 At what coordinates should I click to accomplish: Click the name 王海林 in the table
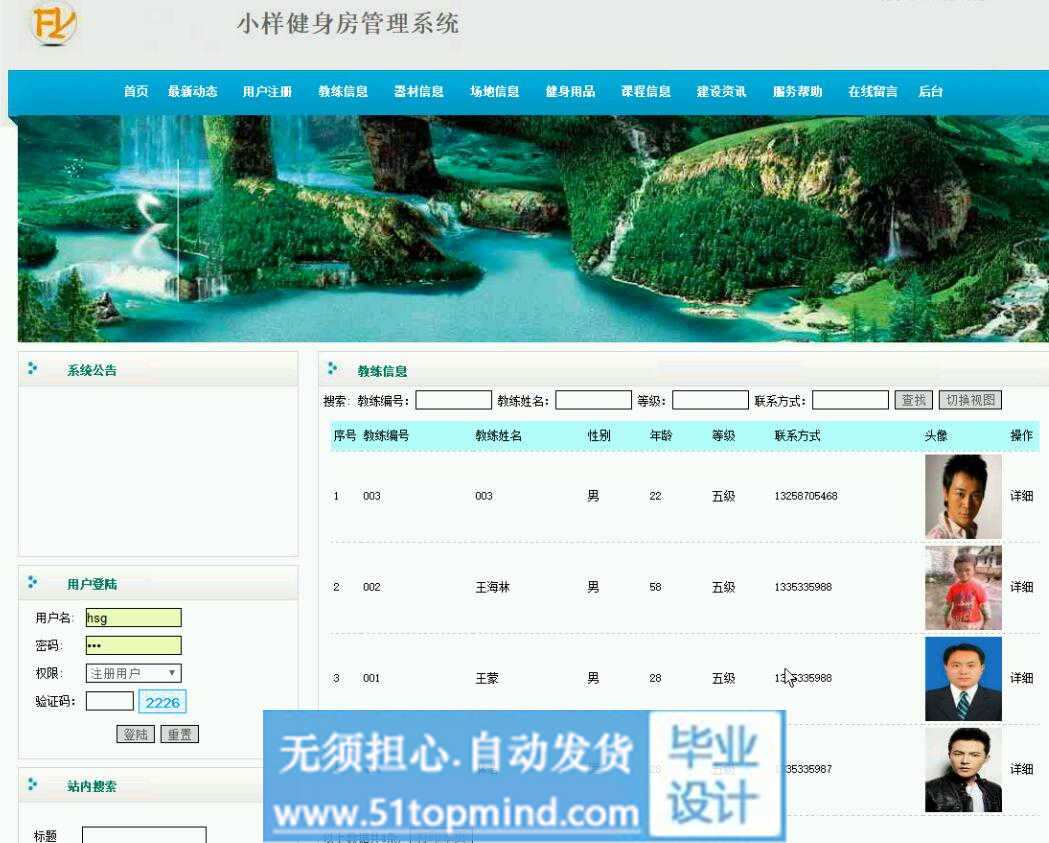[492, 587]
